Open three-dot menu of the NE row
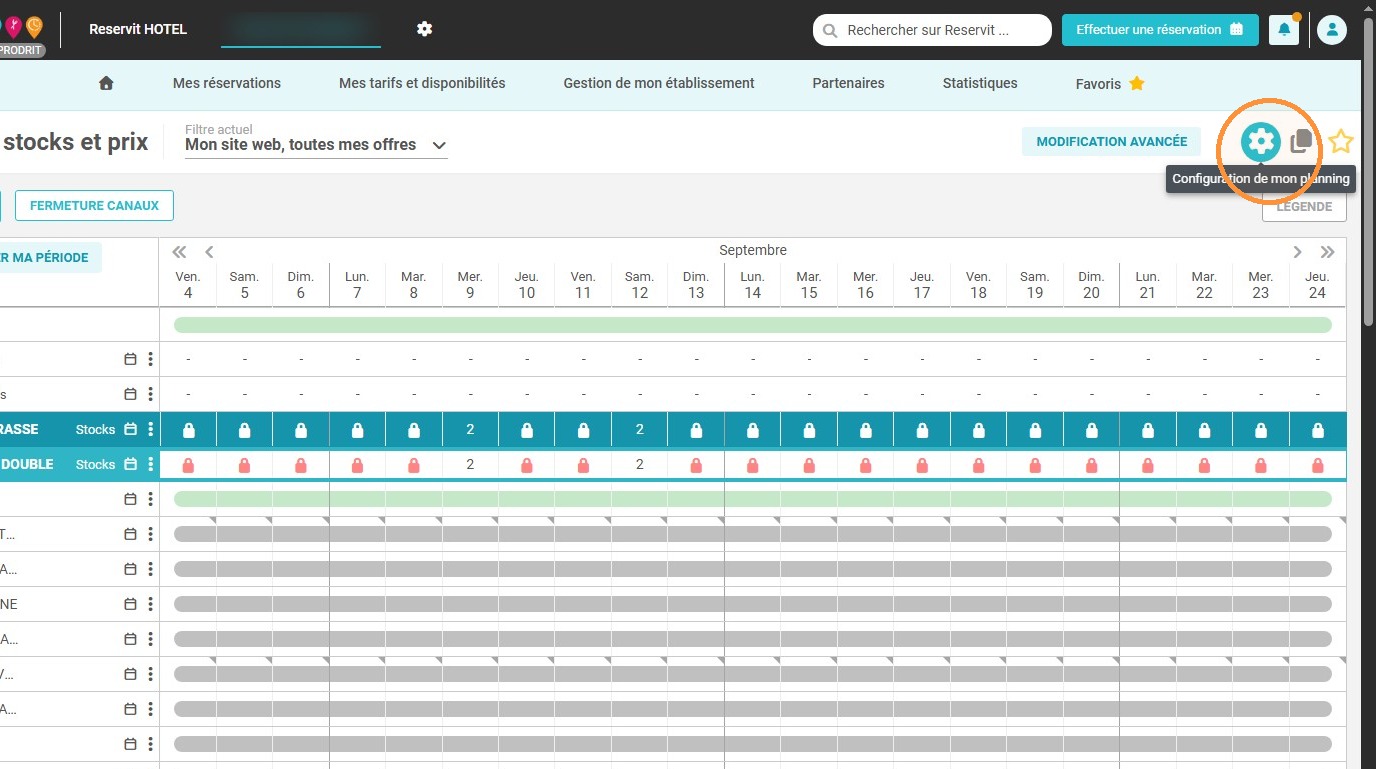The image size is (1376, 769). pyautogui.click(x=151, y=604)
